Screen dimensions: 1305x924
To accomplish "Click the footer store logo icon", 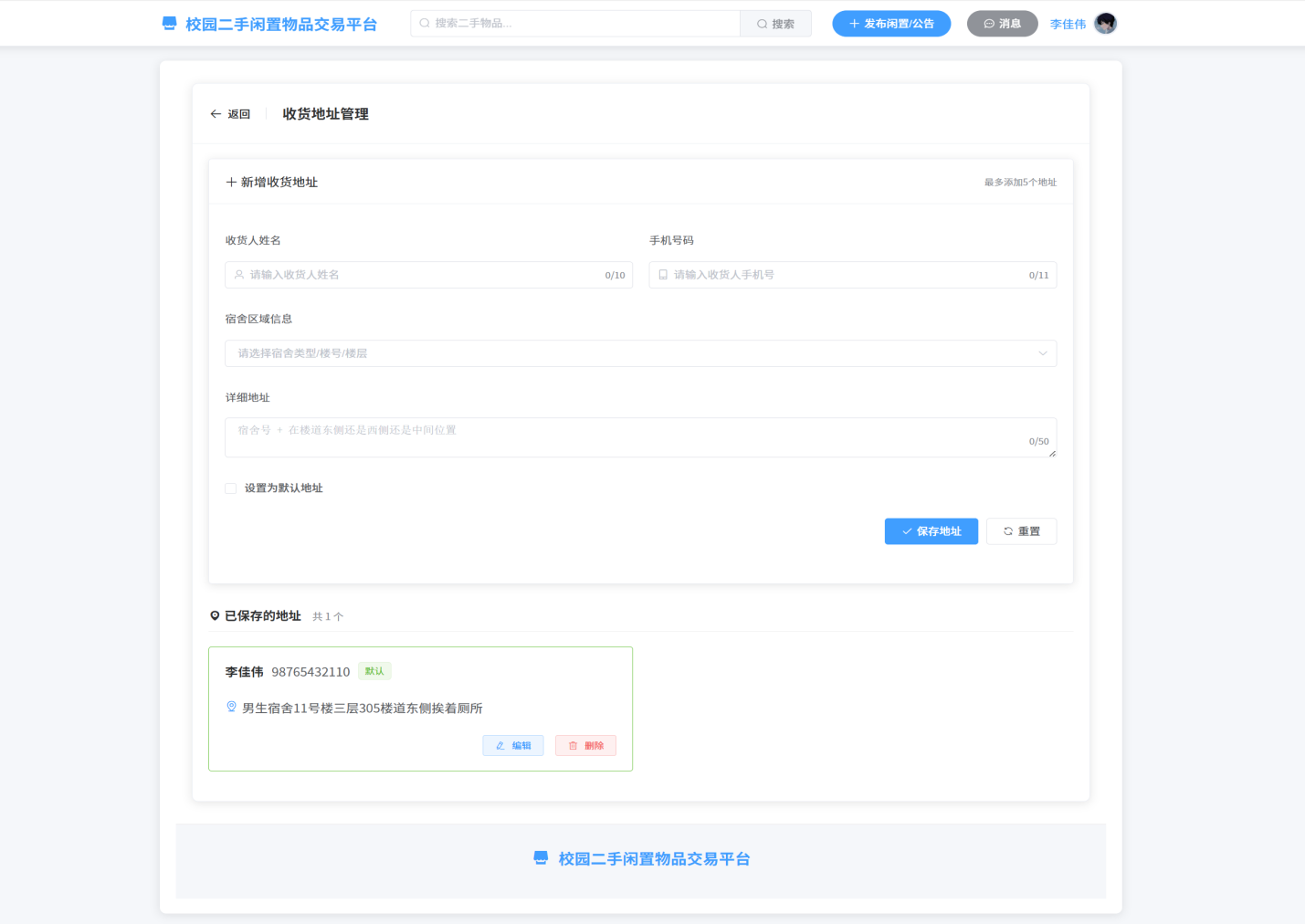I will pos(541,858).
